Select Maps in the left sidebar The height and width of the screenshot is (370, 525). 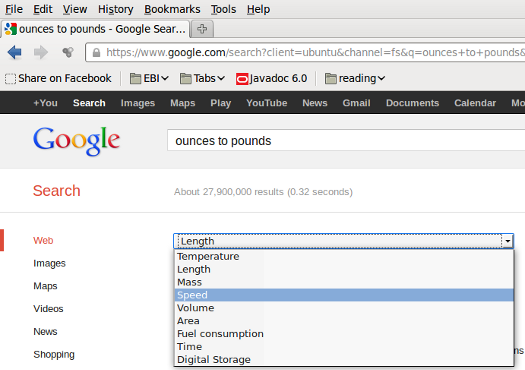[45, 286]
